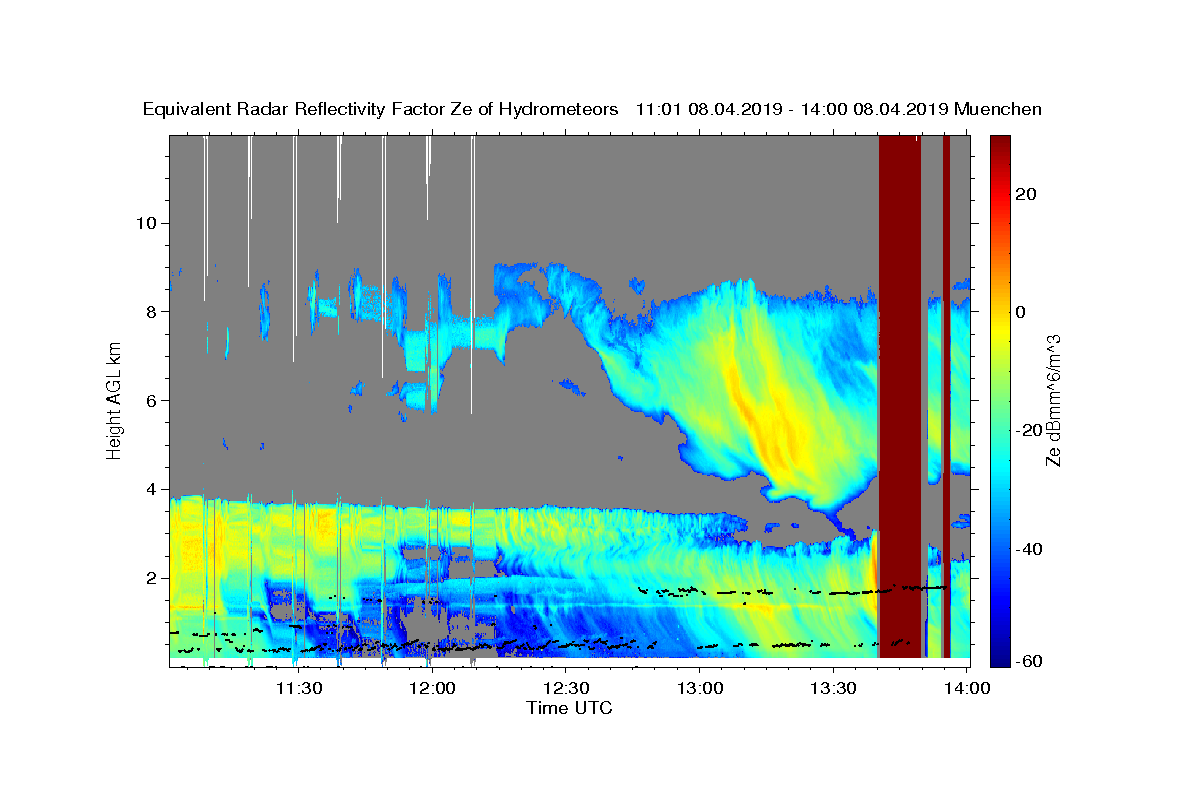Screen dimensions: 1200x800
Task: Click the colorbar value 20
Action: pos(1028,194)
